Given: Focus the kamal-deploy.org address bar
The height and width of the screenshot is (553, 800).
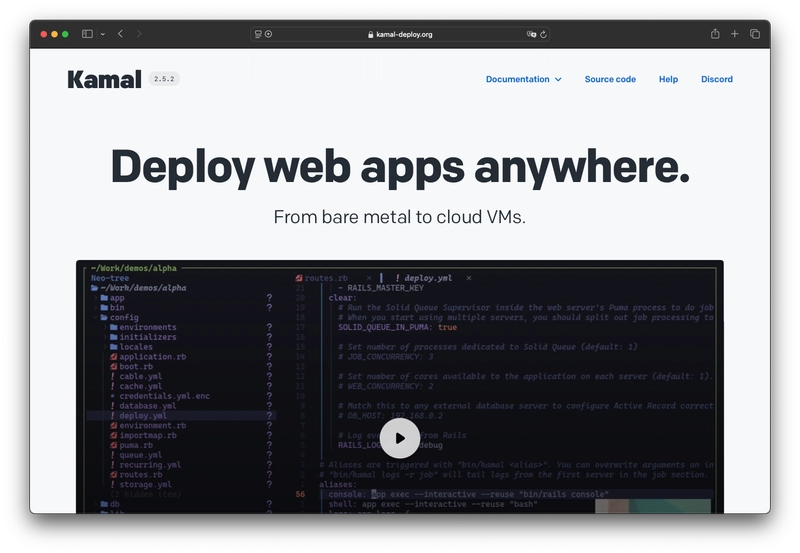Looking at the screenshot, I should [x=399, y=34].
